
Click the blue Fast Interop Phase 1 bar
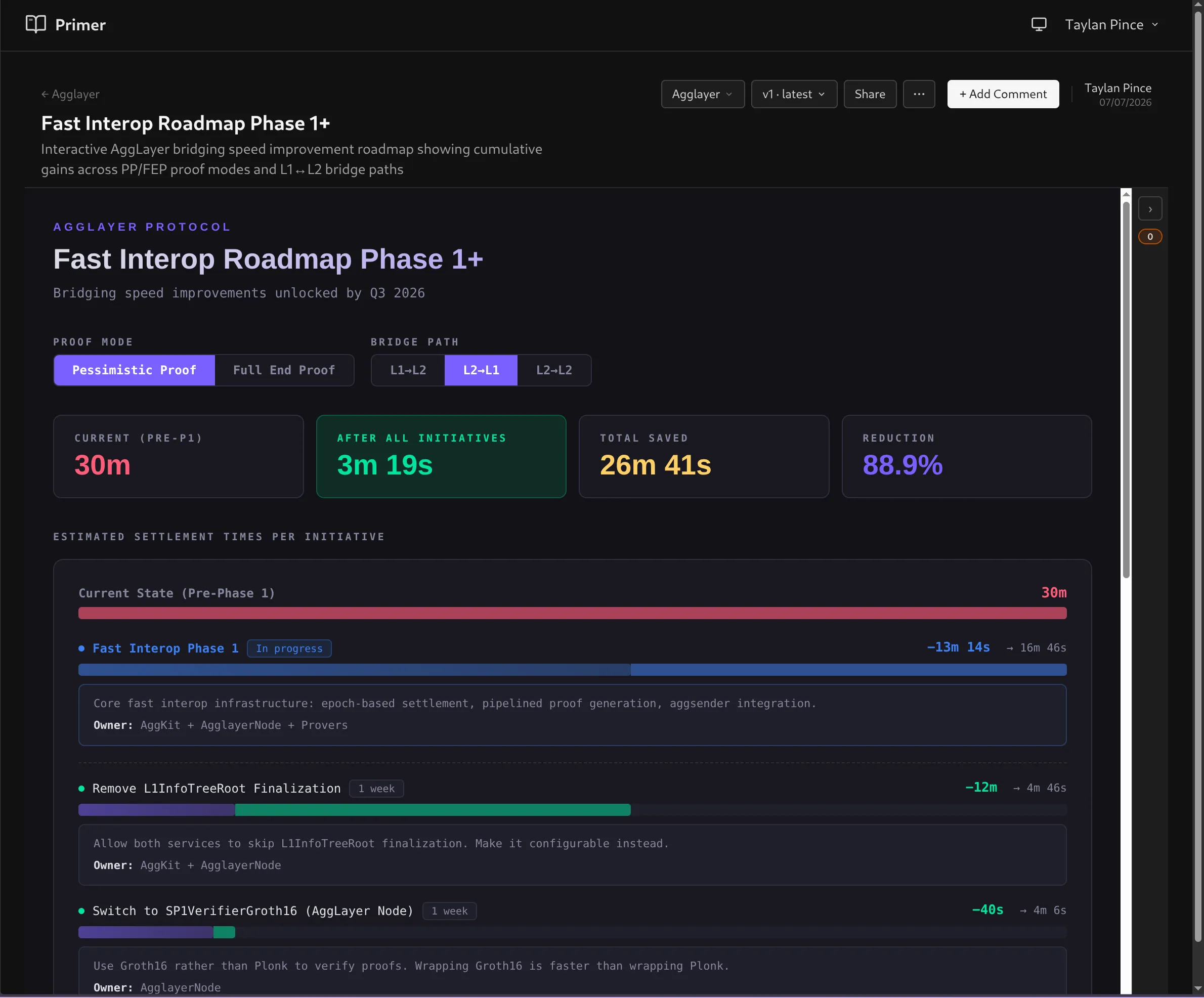pyautogui.click(x=572, y=670)
